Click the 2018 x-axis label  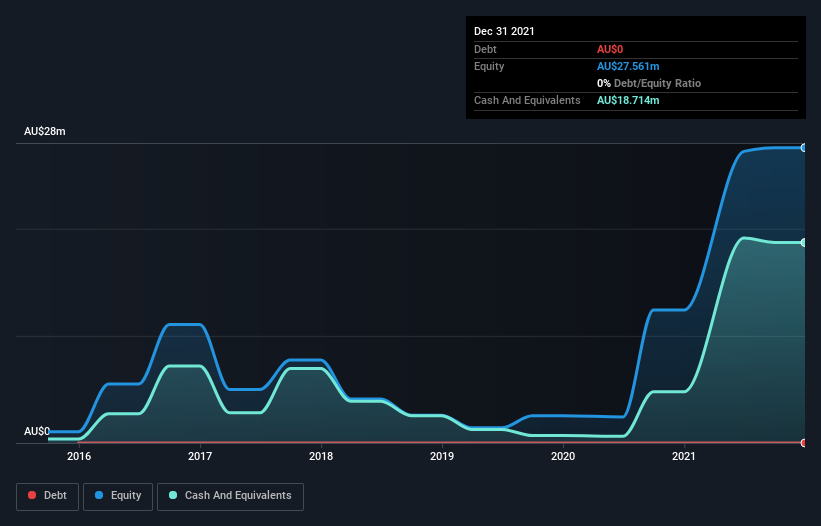click(x=321, y=456)
